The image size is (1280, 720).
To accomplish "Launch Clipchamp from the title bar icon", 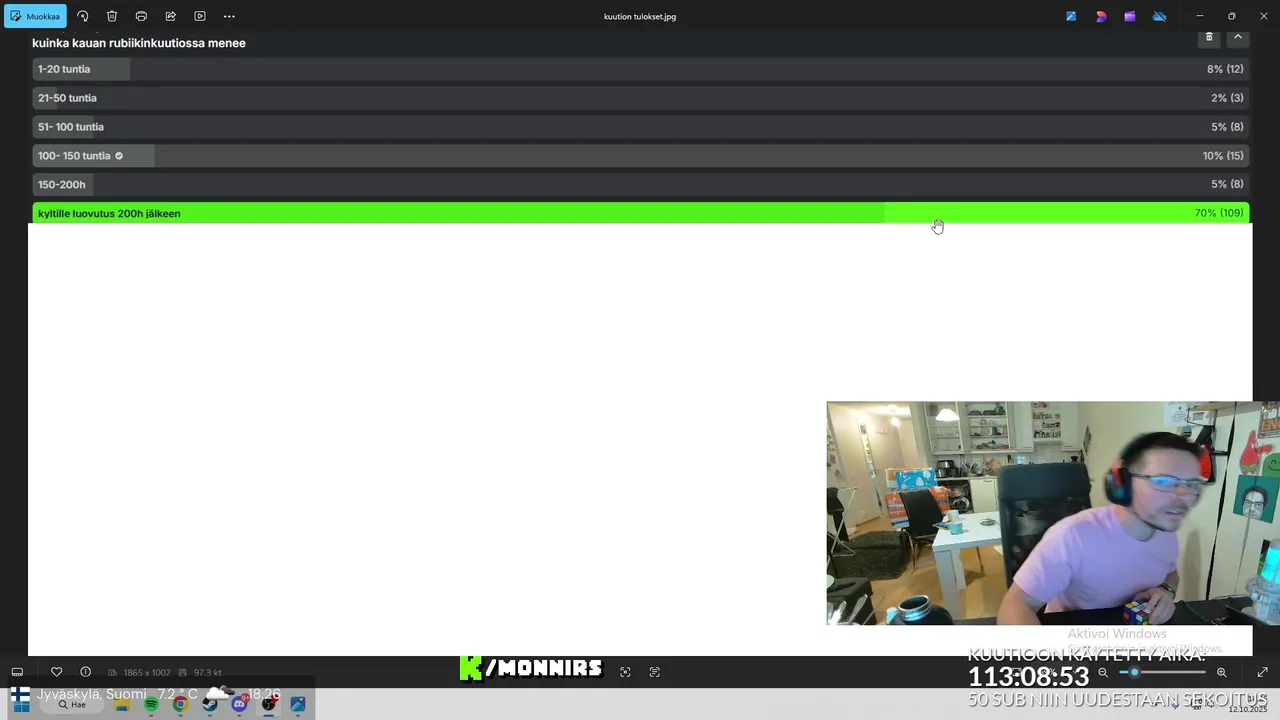I will click(1130, 16).
